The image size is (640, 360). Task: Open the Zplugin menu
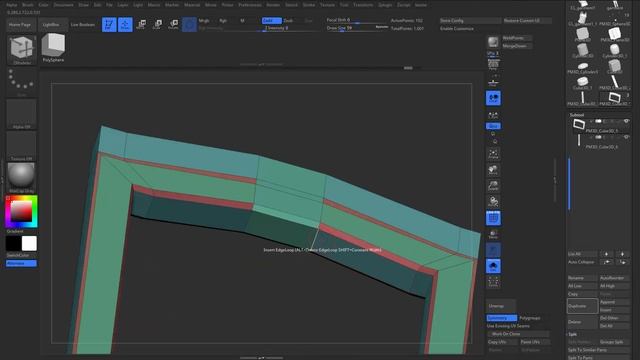point(384,5)
